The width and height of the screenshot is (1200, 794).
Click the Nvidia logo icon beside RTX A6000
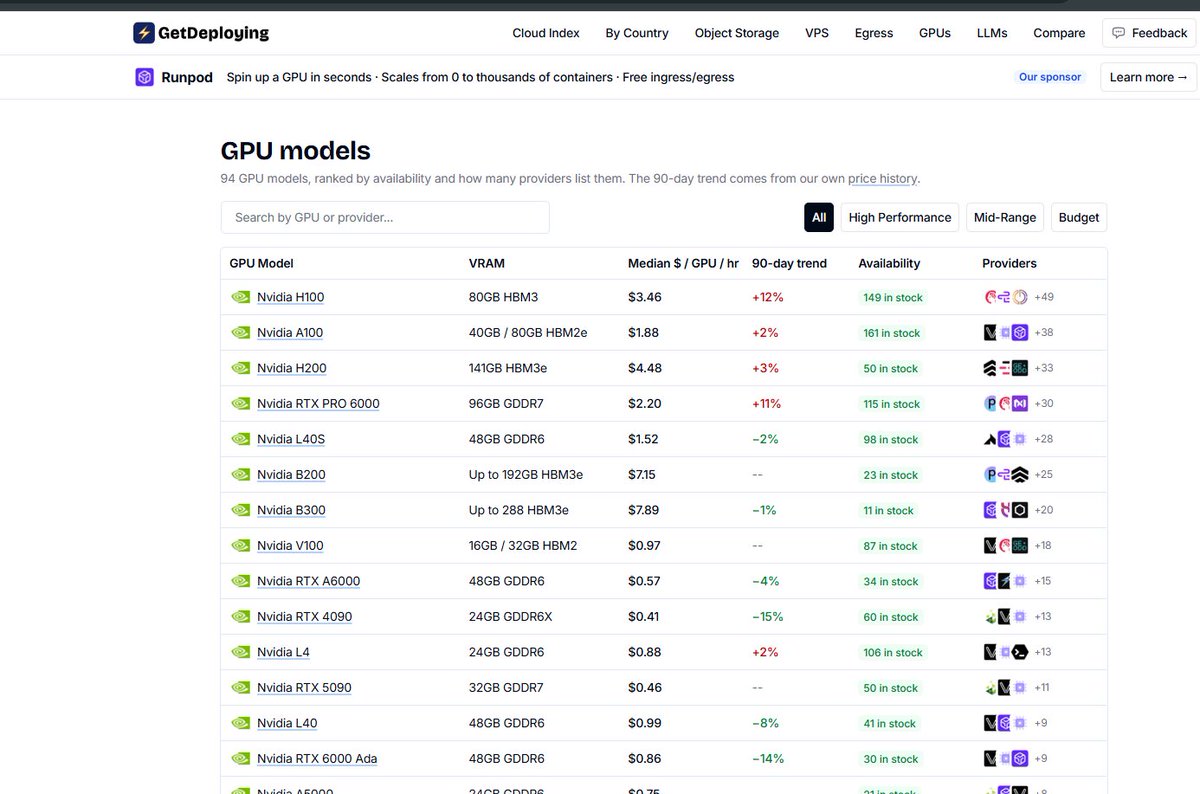coord(241,581)
